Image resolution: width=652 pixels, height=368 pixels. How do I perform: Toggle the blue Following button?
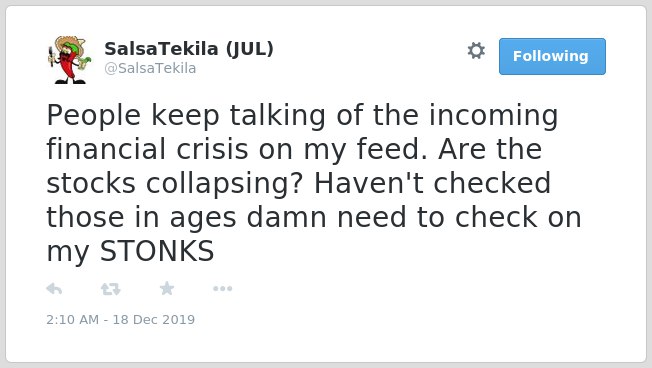pyautogui.click(x=552, y=57)
